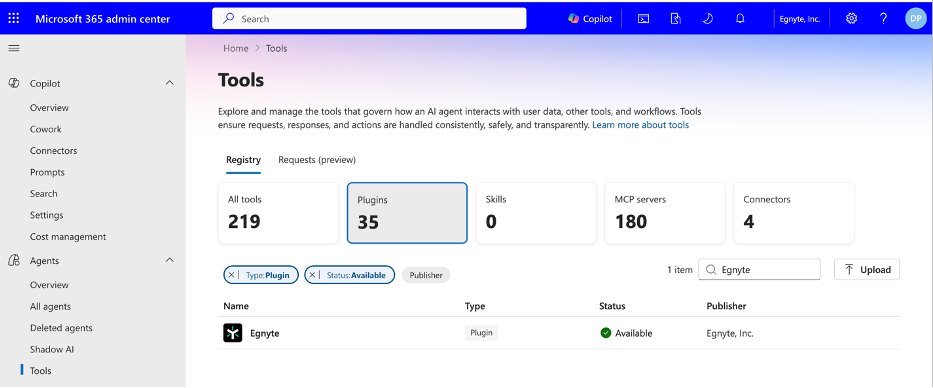Sort by the Type column header
Image resolution: width=933 pixels, height=388 pixels.
coord(475,306)
